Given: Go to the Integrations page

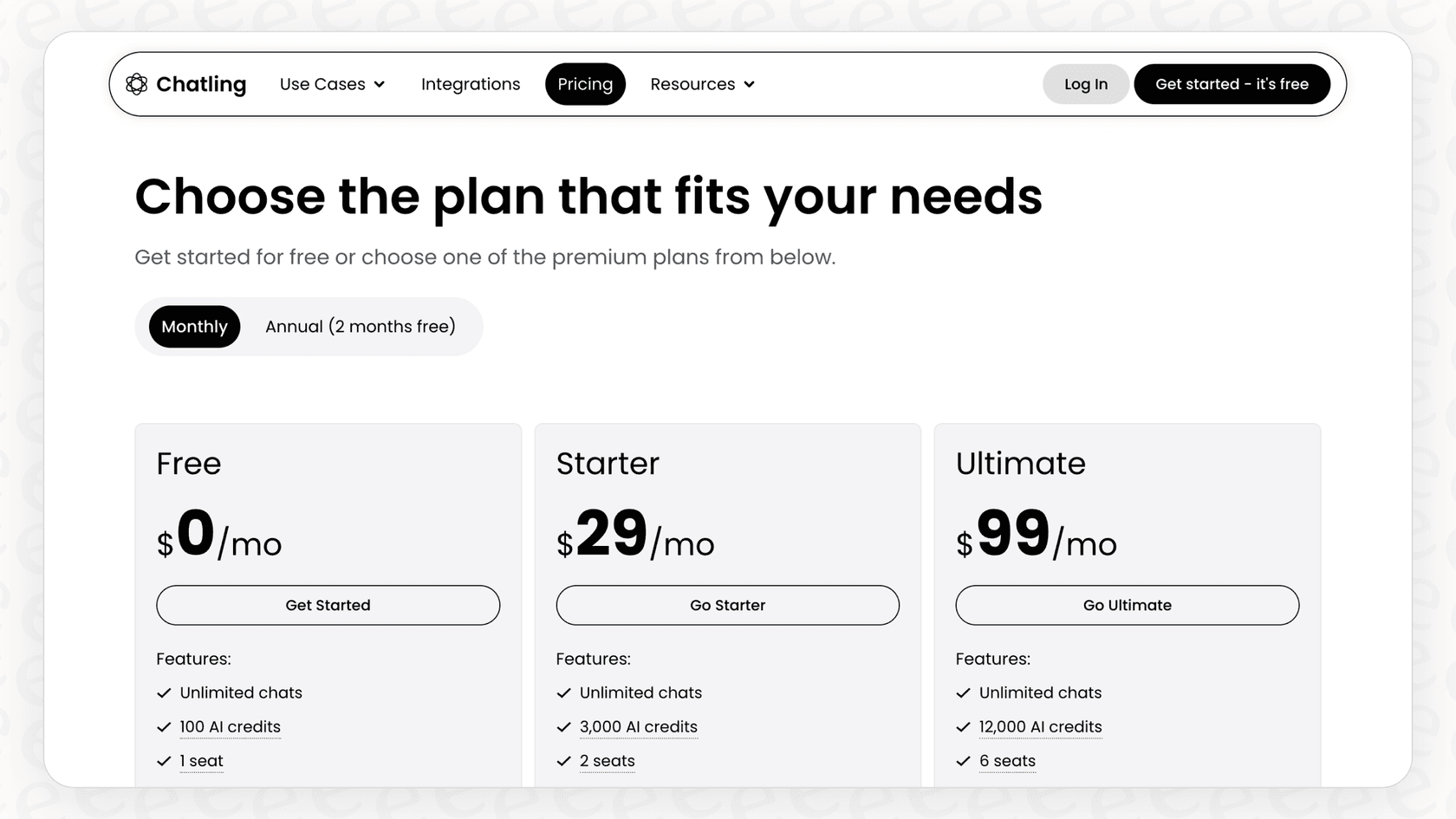Looking at the screenshot, I should click(471, 84).
